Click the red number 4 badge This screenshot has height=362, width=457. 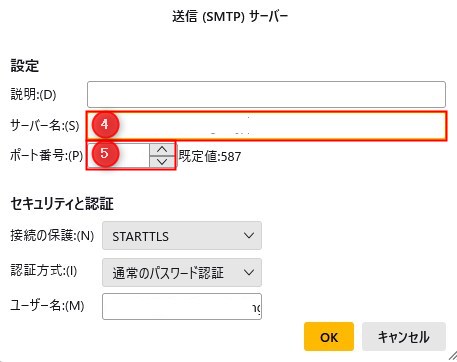point(105,125)
